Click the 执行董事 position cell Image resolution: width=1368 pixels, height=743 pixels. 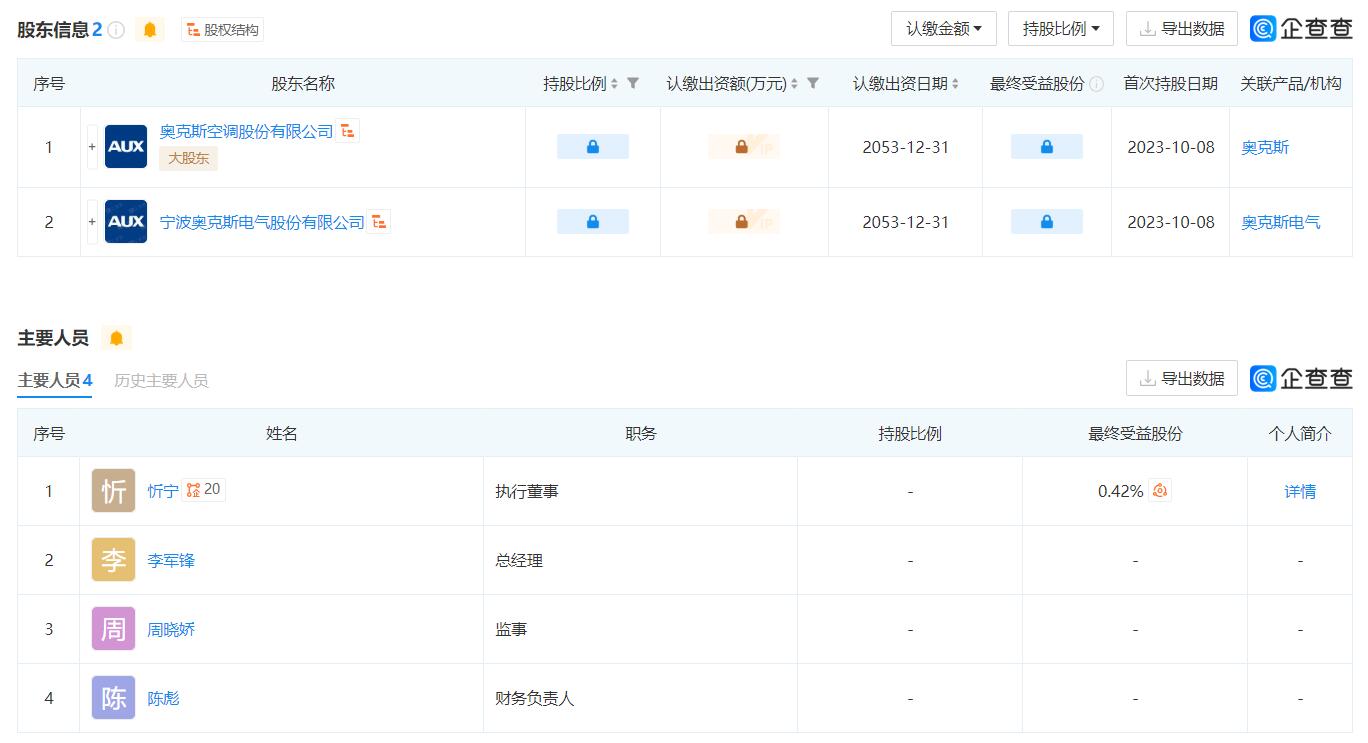[x=640, y=491]
